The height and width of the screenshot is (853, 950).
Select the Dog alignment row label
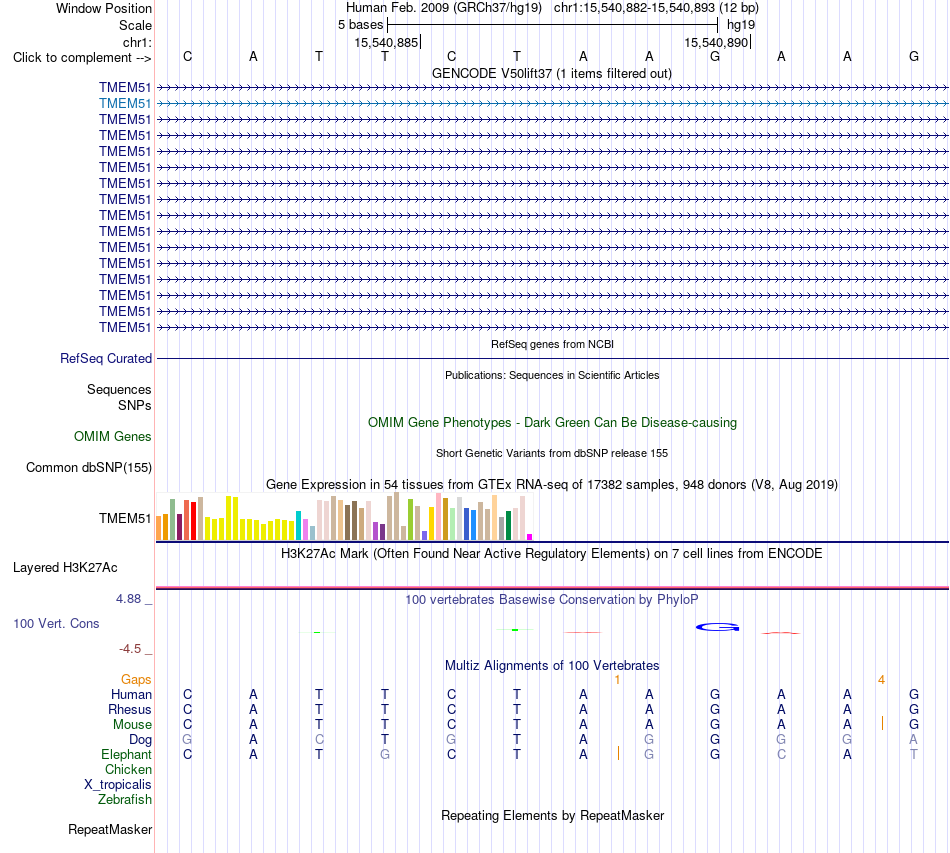140,740
